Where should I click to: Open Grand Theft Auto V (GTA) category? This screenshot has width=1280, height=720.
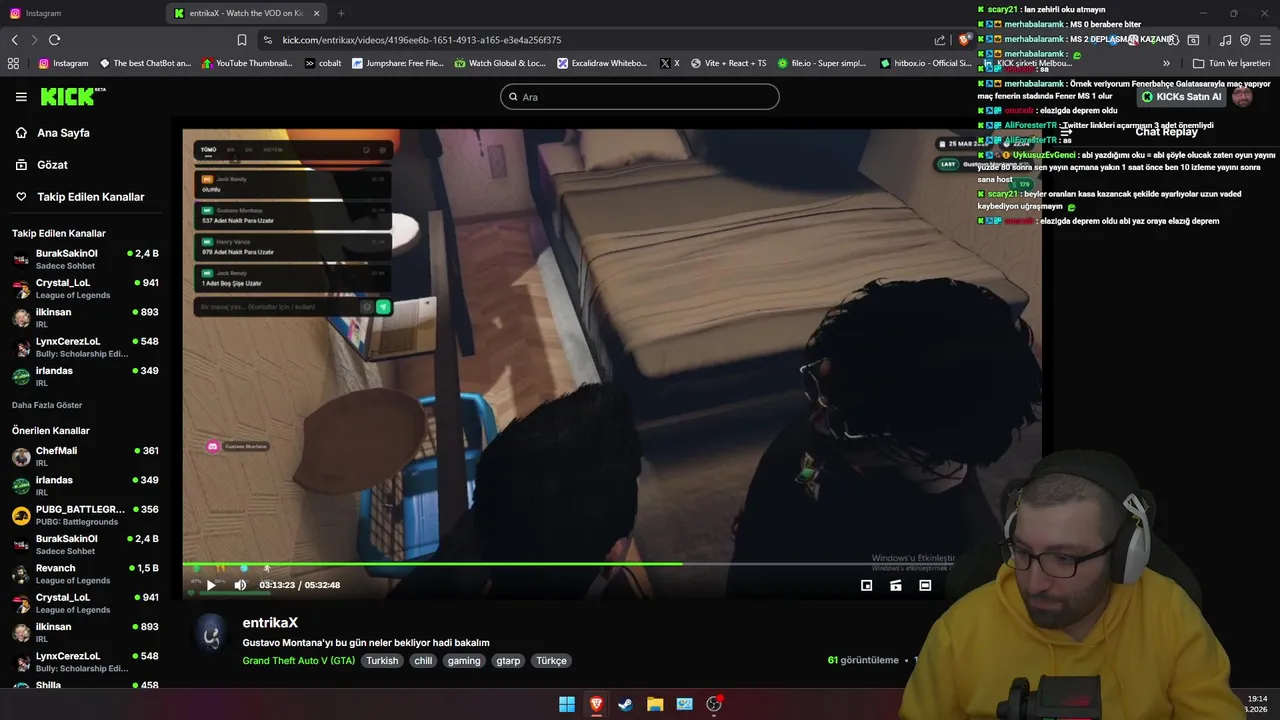point(298,661)
